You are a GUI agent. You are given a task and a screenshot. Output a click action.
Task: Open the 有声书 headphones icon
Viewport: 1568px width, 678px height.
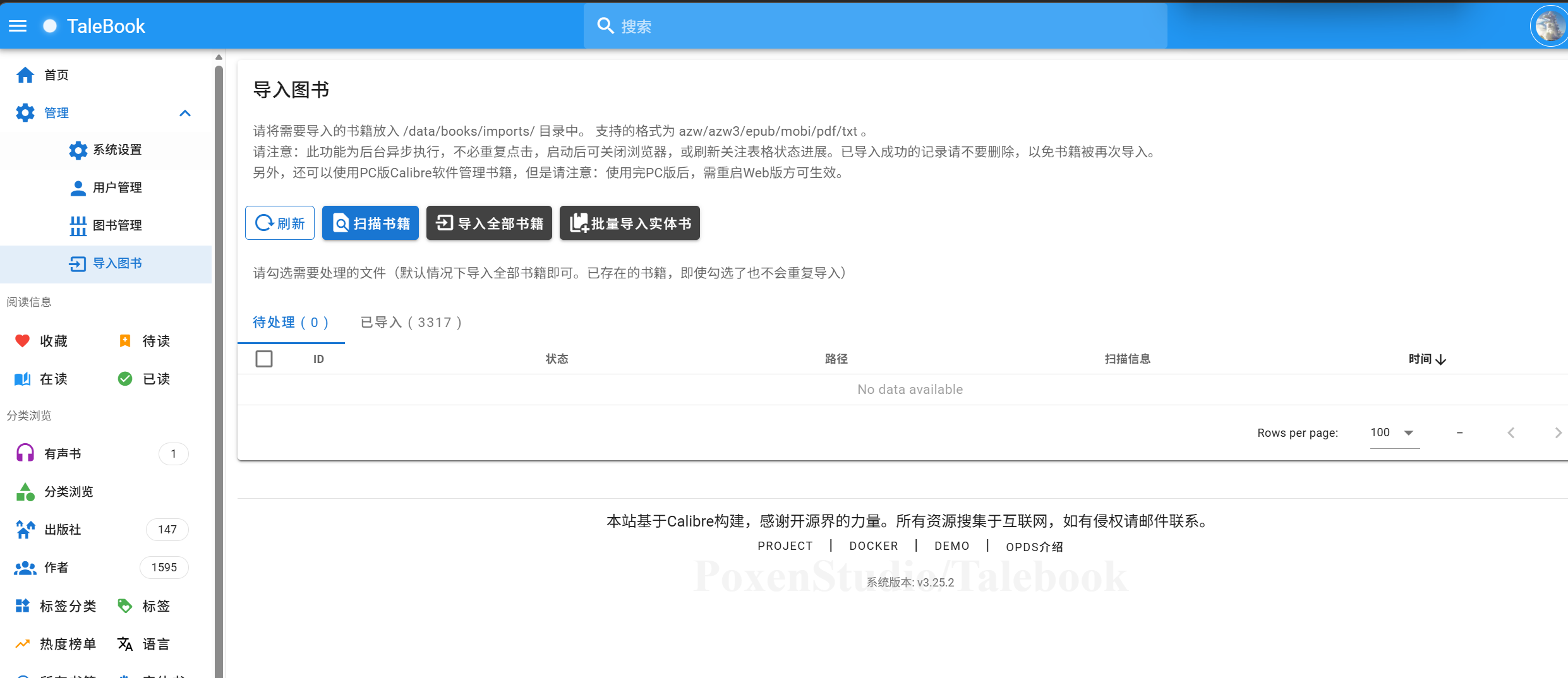pos(24,453)
